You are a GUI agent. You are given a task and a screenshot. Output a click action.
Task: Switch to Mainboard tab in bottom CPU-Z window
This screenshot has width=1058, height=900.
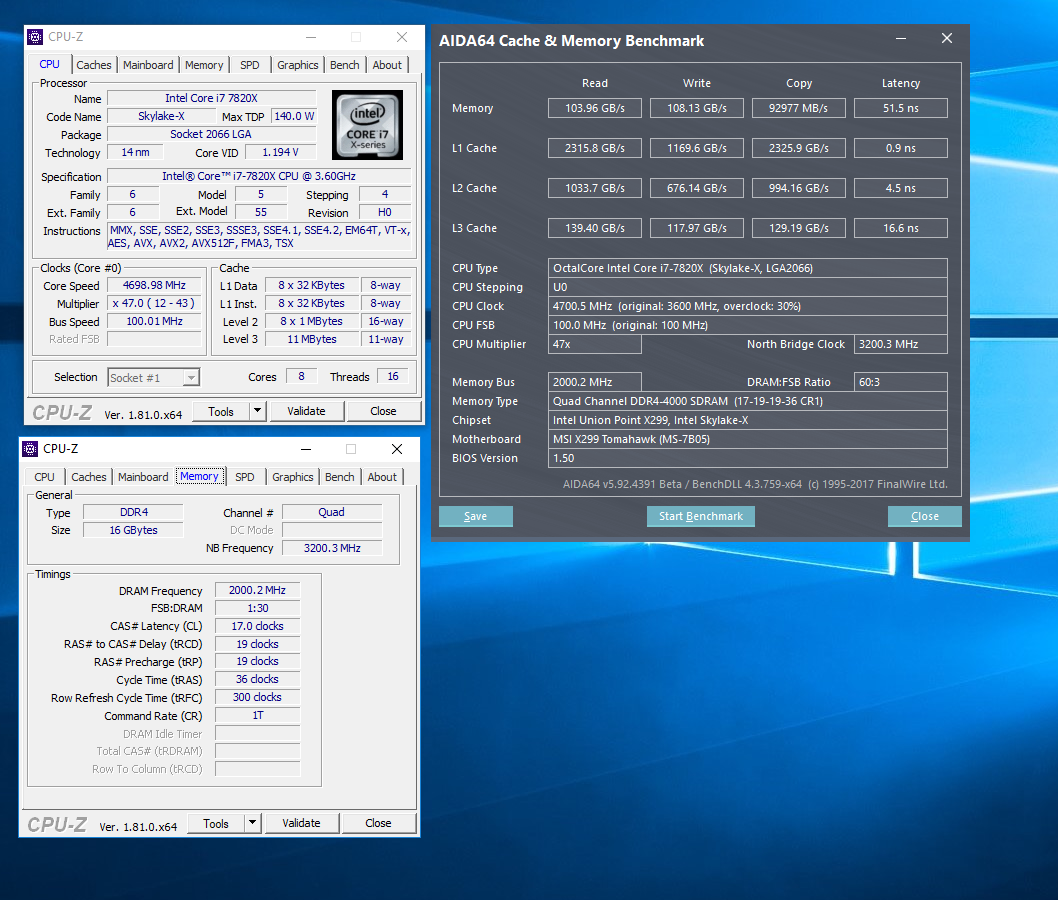tap(143, 477)
